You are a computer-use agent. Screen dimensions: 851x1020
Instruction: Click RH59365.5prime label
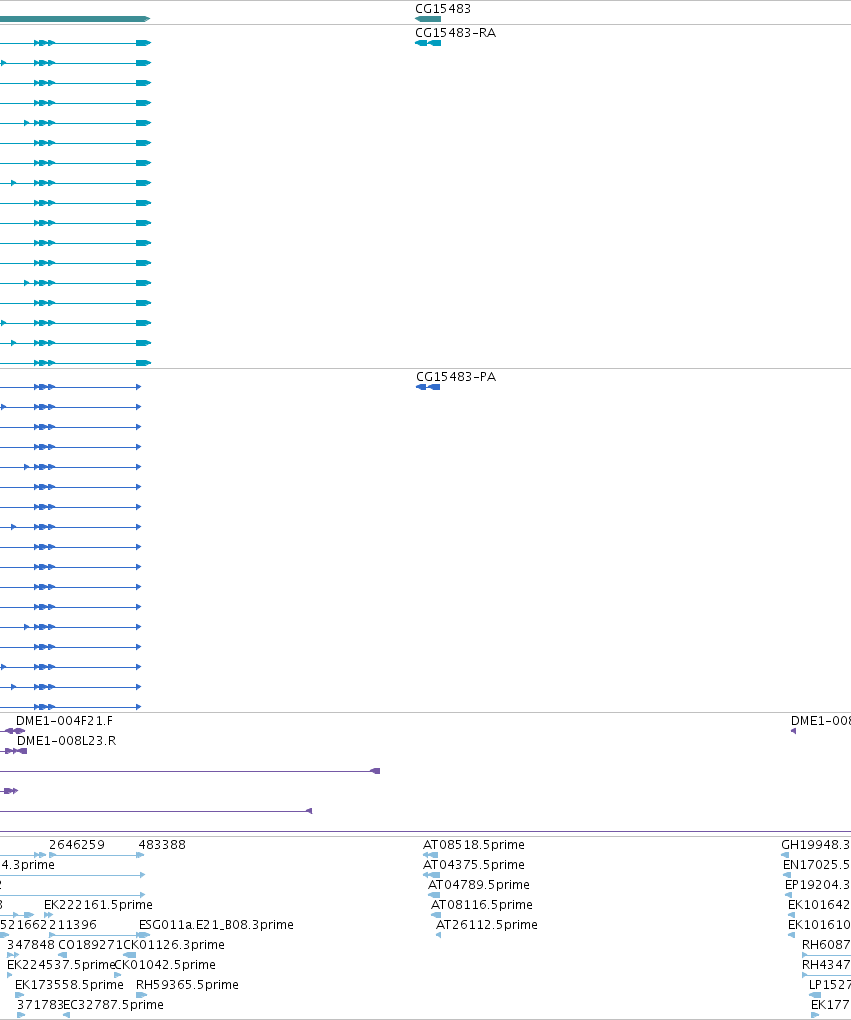click(x=187, y=984)
